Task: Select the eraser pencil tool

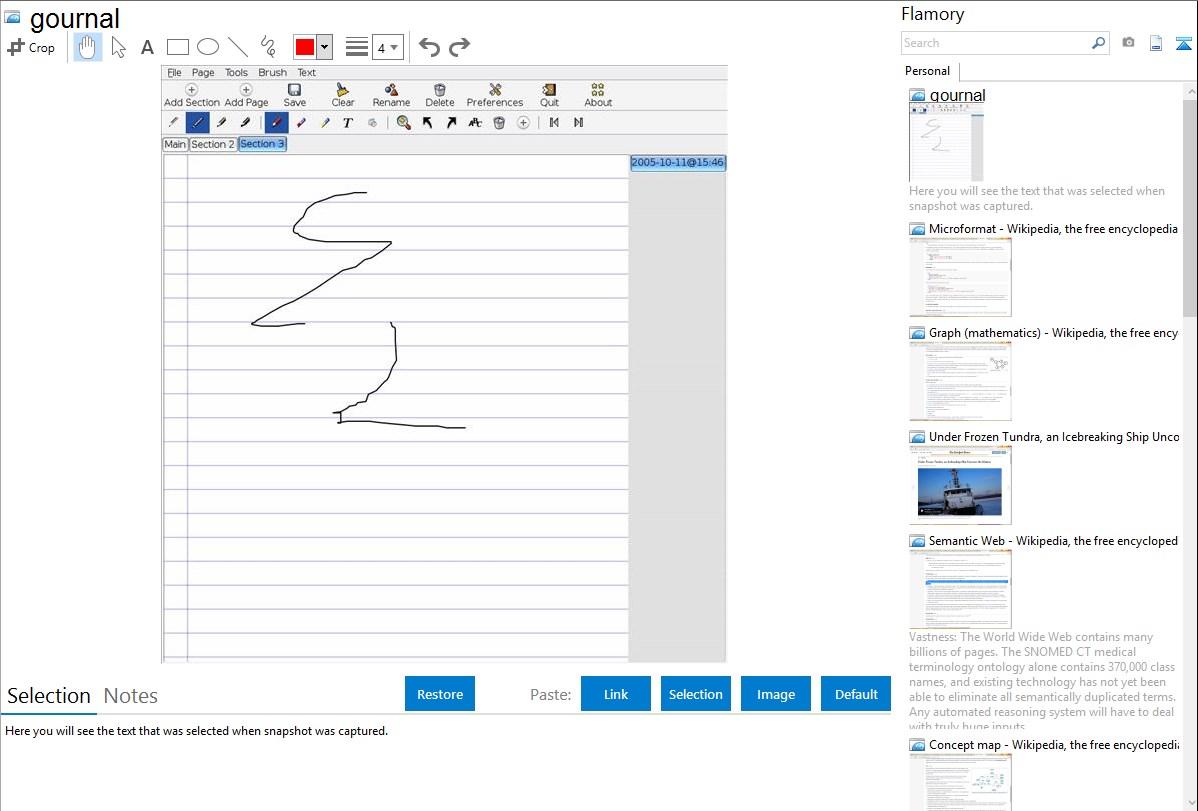Action: point(301,122)
